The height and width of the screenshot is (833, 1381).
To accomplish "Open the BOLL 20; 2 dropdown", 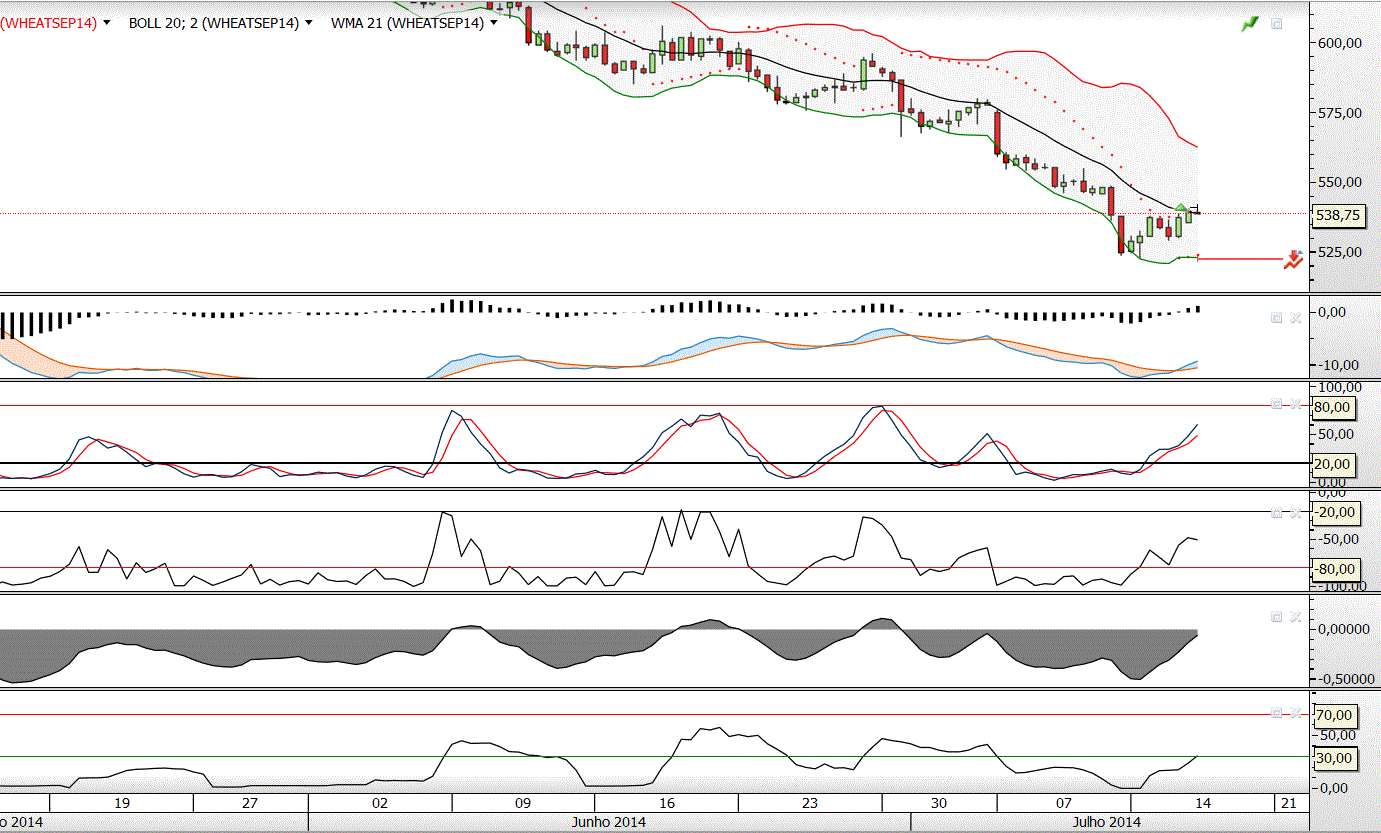I will click(x=308, y=22).
